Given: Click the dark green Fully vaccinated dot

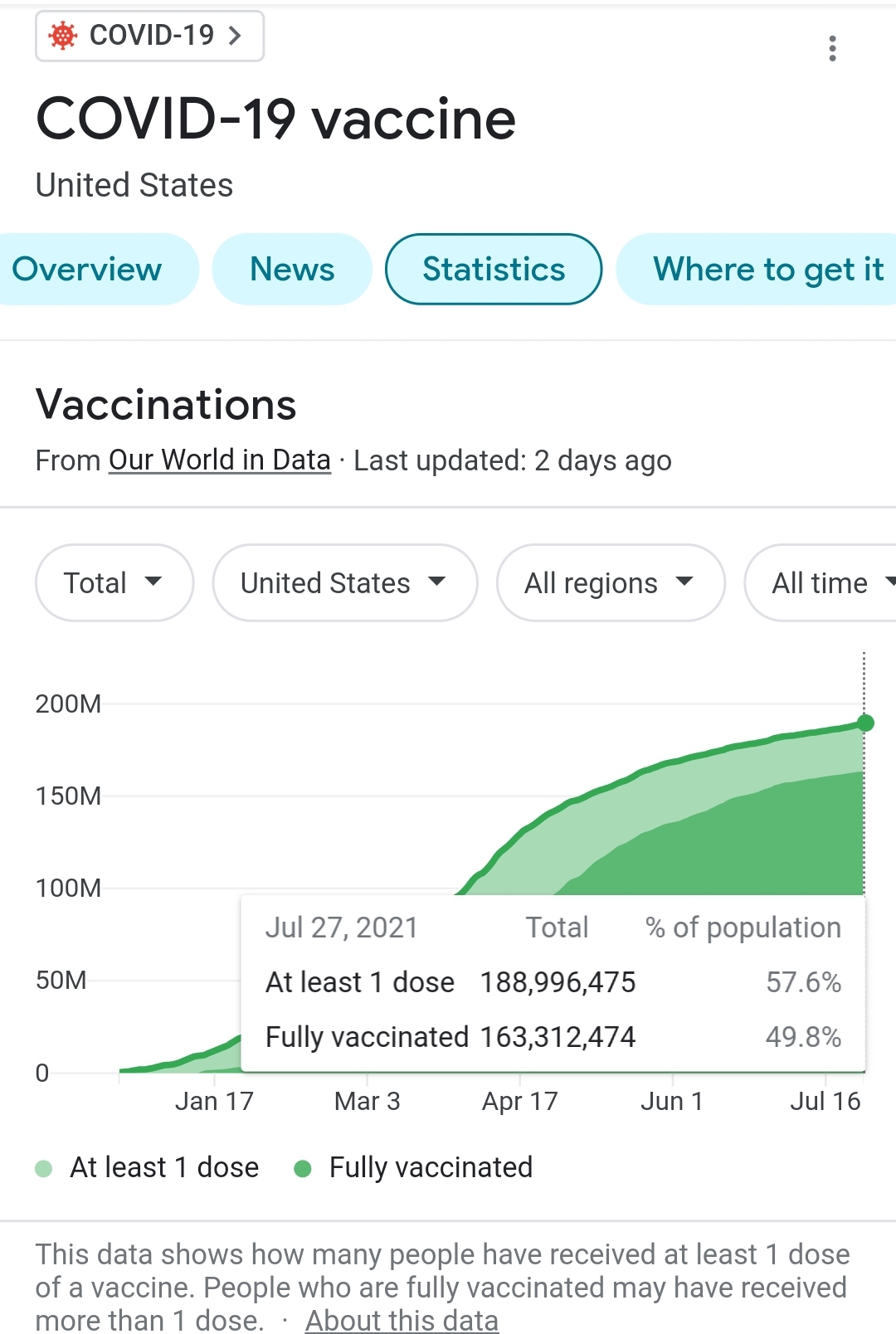Looking at the screenshot, I should pyautogui.click(x=303, y=1169).
